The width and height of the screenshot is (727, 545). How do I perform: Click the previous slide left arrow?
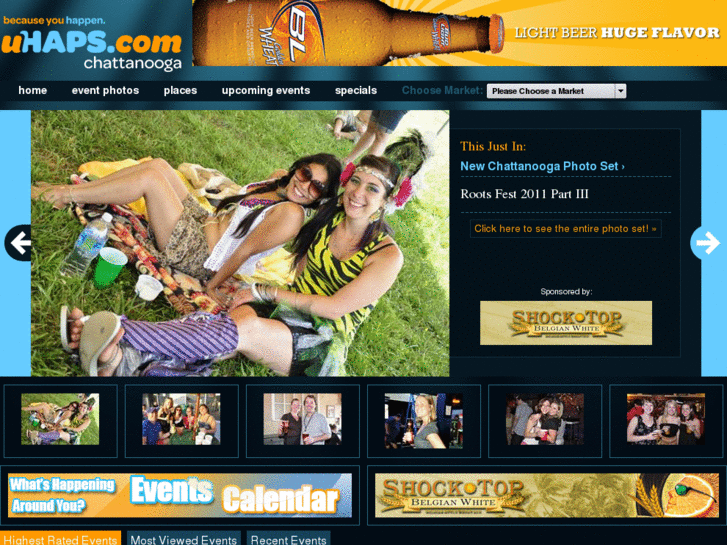[x=18, y=243]
